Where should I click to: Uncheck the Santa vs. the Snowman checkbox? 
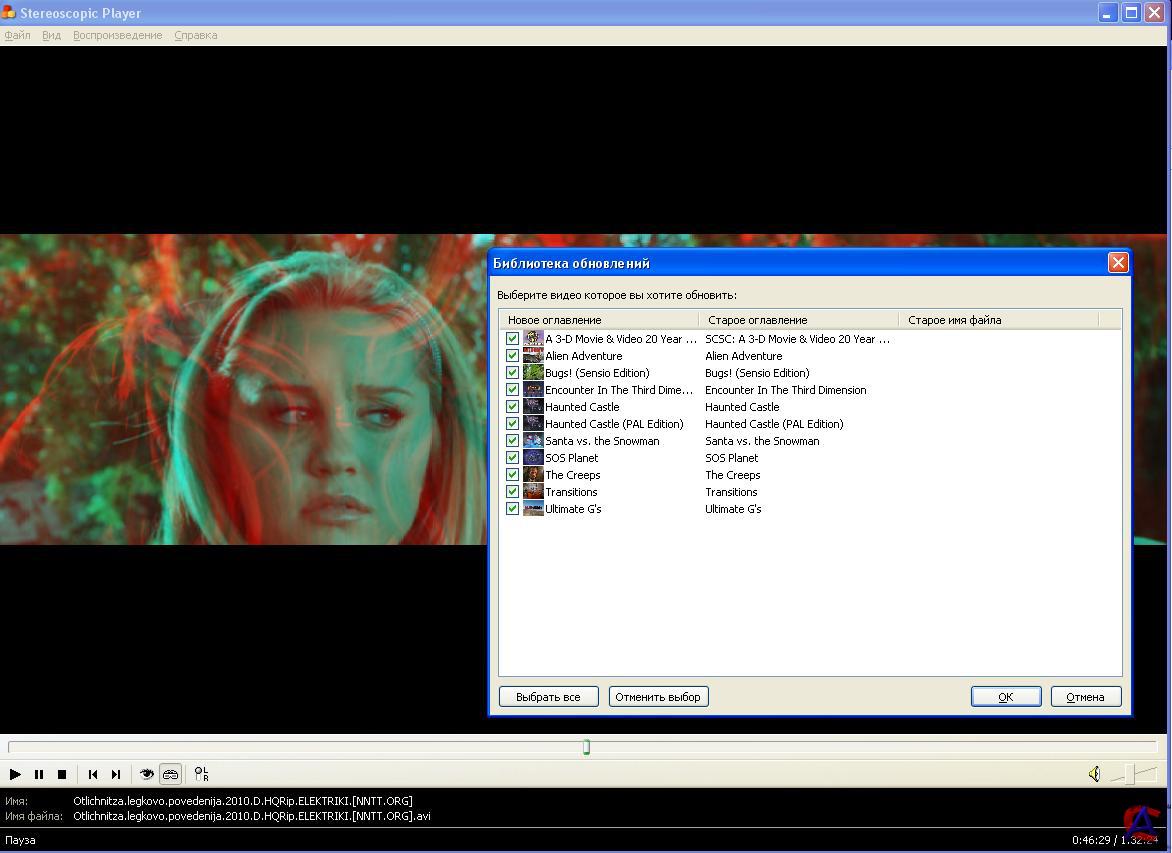tap(513, 441)
